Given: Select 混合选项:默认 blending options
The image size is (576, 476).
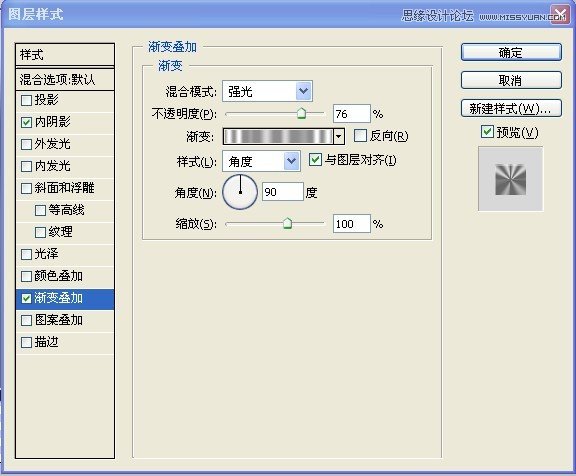Looking at the screenshot, I should pos(65,79).
